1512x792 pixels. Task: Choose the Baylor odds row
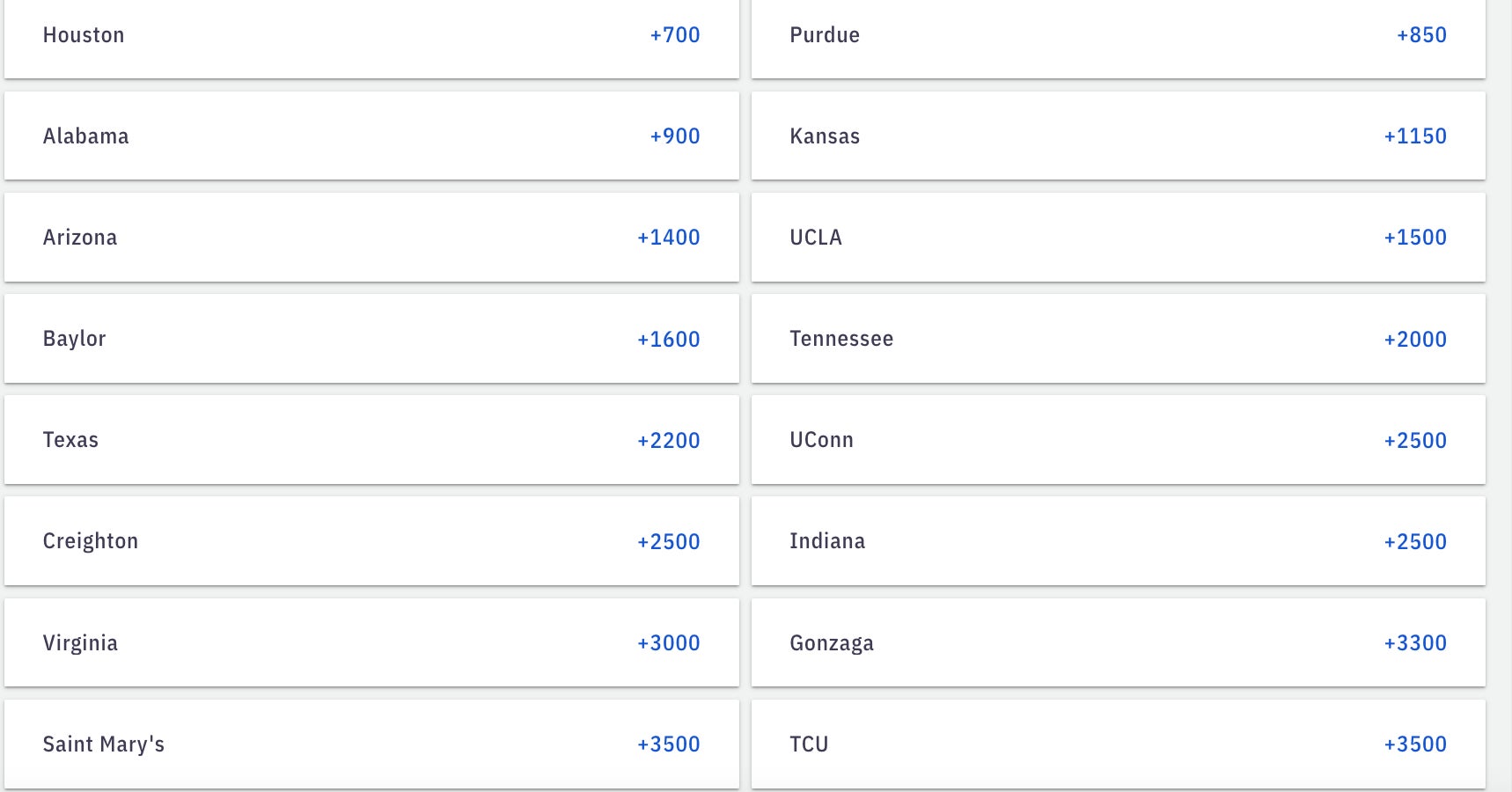(371, 339)
